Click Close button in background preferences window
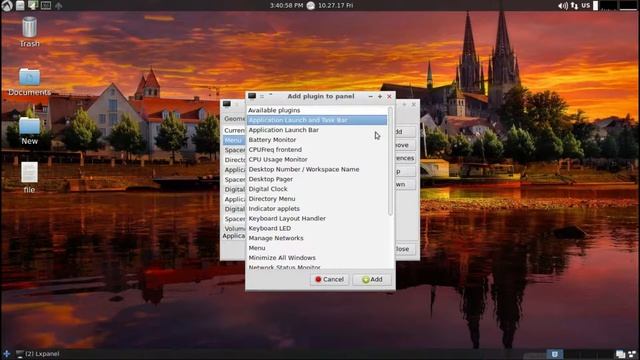 point(405,249)
